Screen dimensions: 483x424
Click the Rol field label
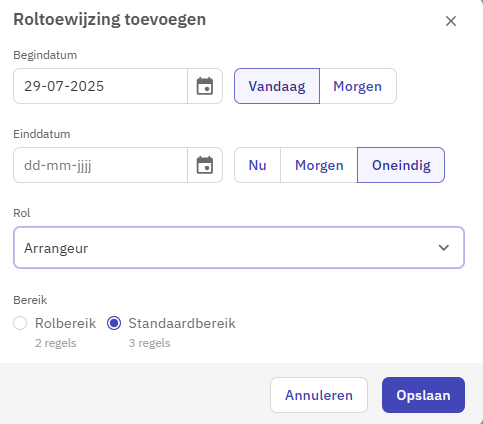pos(22,213)
